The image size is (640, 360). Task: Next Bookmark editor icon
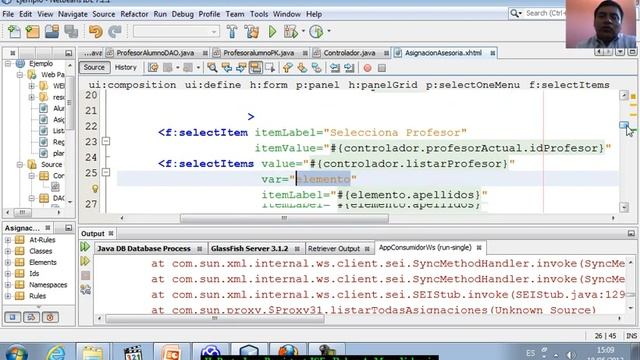tap(302, 68)
